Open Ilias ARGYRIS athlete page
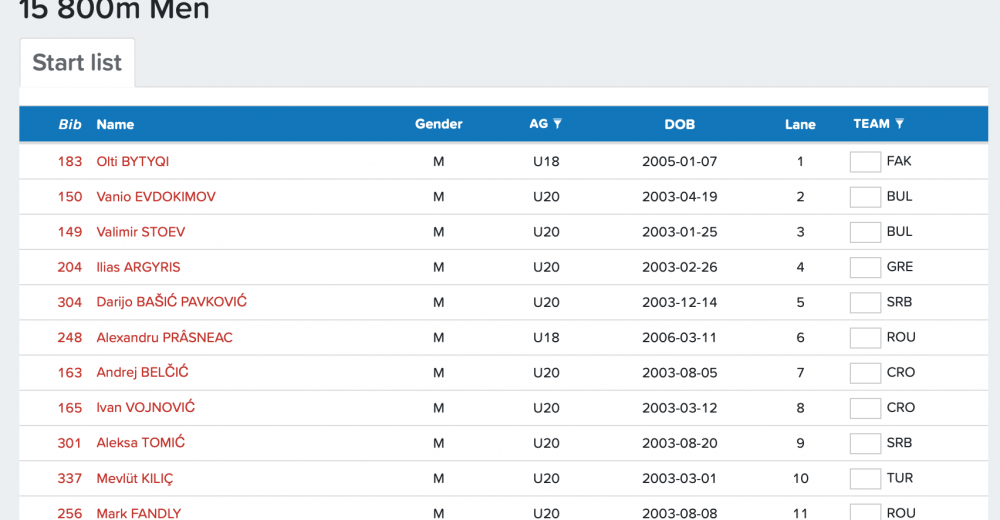 pyautogui.click(x=138, y=267)
